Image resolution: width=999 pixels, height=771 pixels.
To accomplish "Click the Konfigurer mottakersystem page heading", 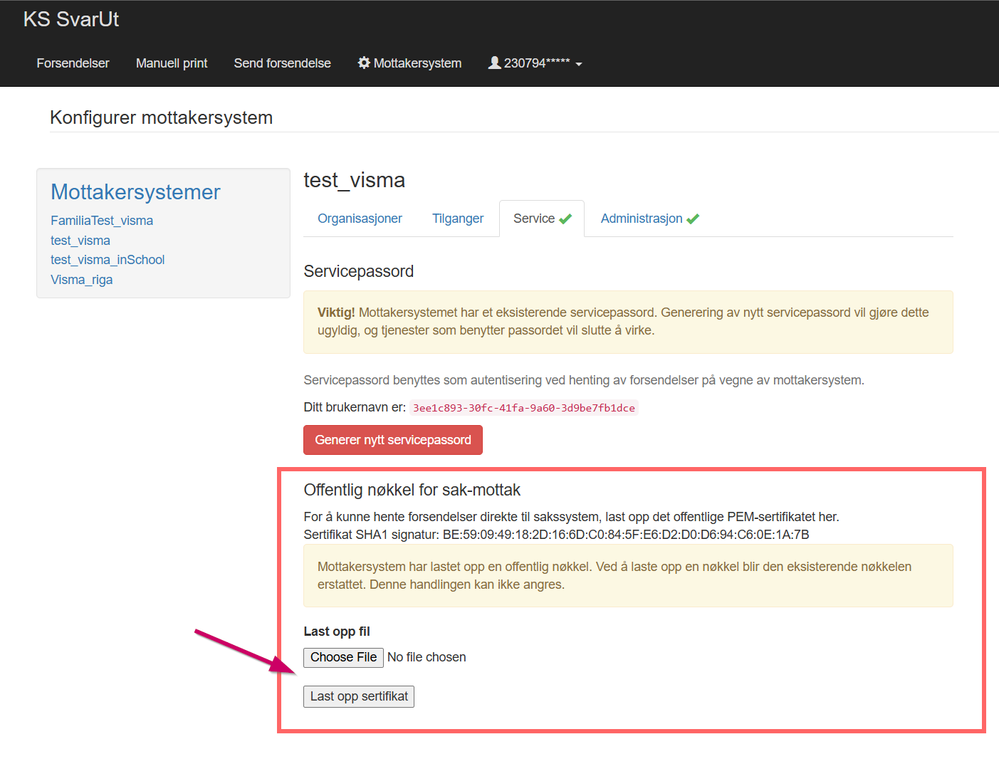I will 161,118.
